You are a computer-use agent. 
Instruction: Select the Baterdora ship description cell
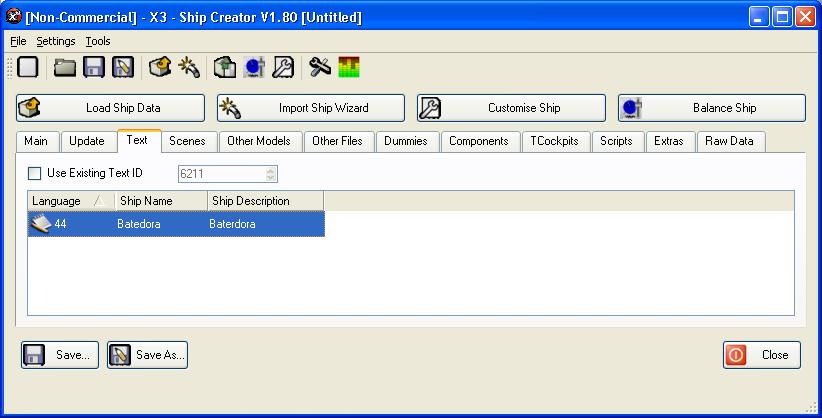click(232, 224)
